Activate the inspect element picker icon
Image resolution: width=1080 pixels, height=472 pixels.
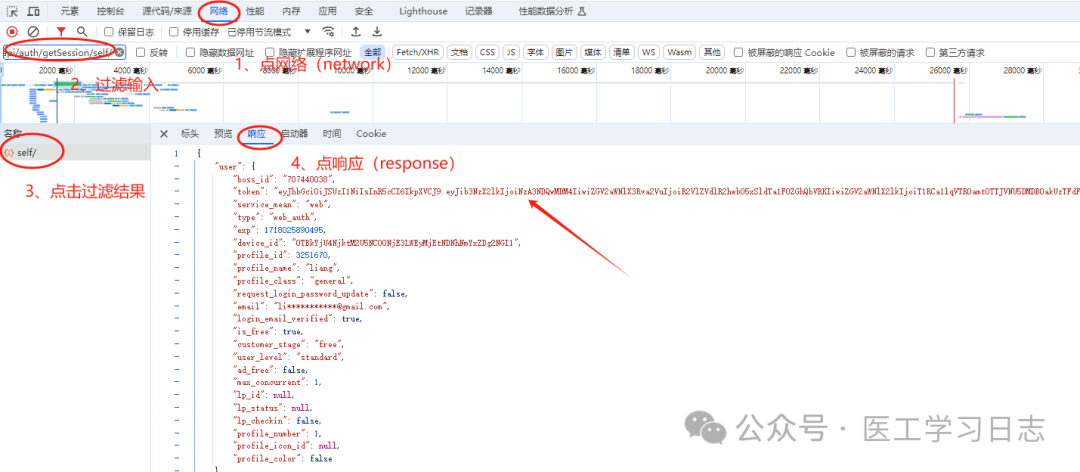point(12,12)
